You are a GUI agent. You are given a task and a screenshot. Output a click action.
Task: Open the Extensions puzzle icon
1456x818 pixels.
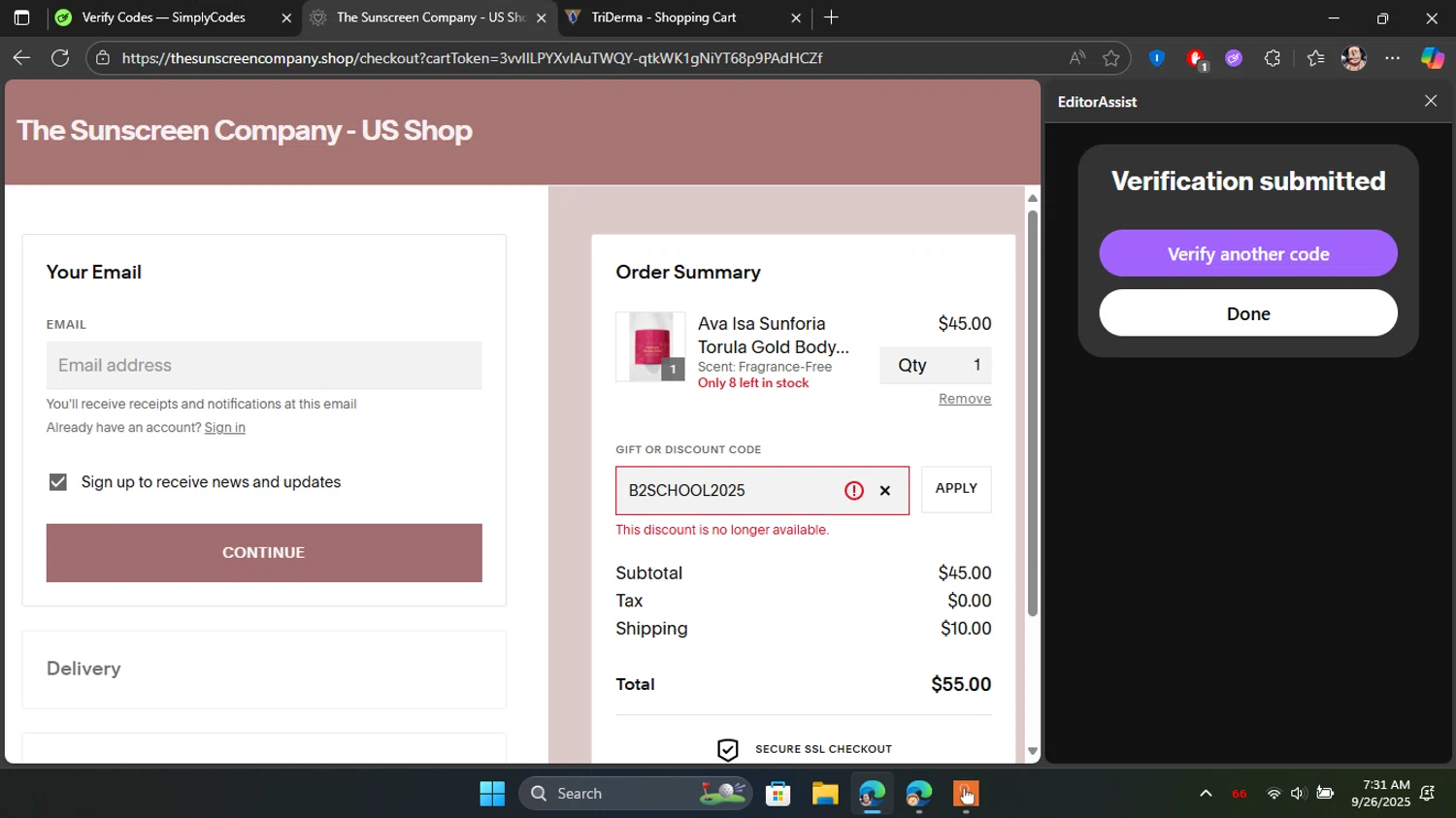(x=1273, y=58)
